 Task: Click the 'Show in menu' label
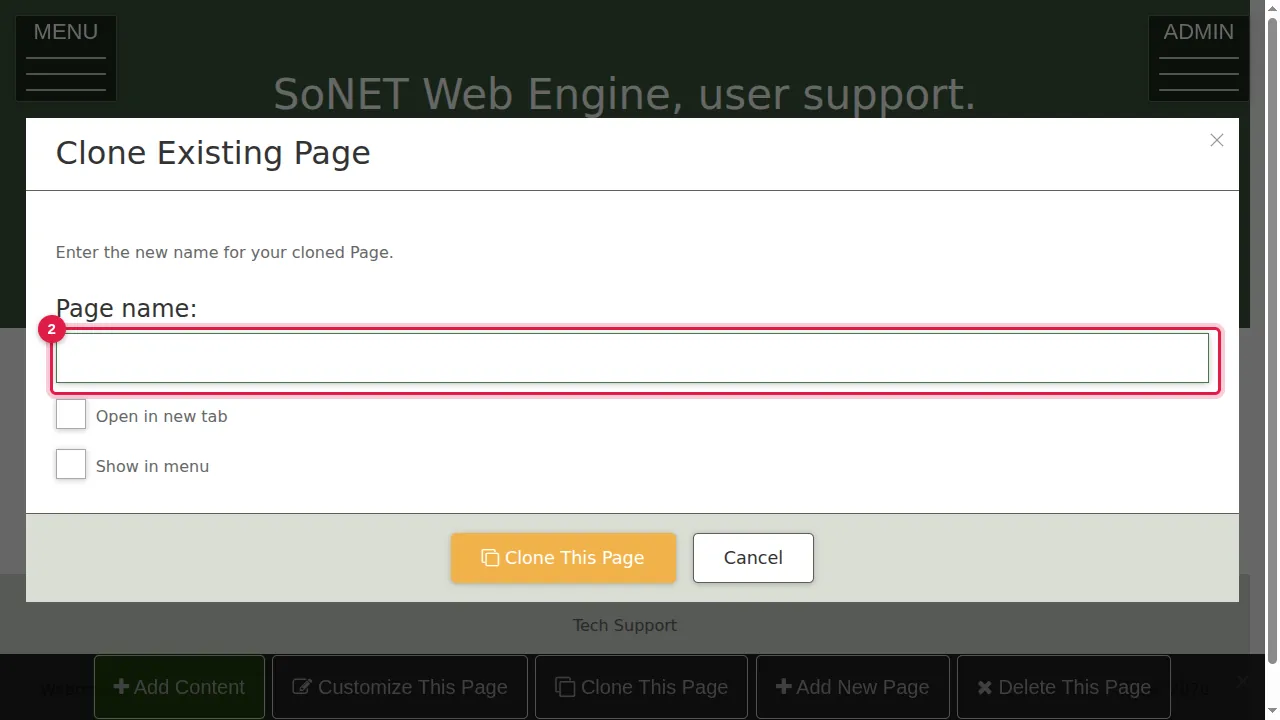pos(152,466)
